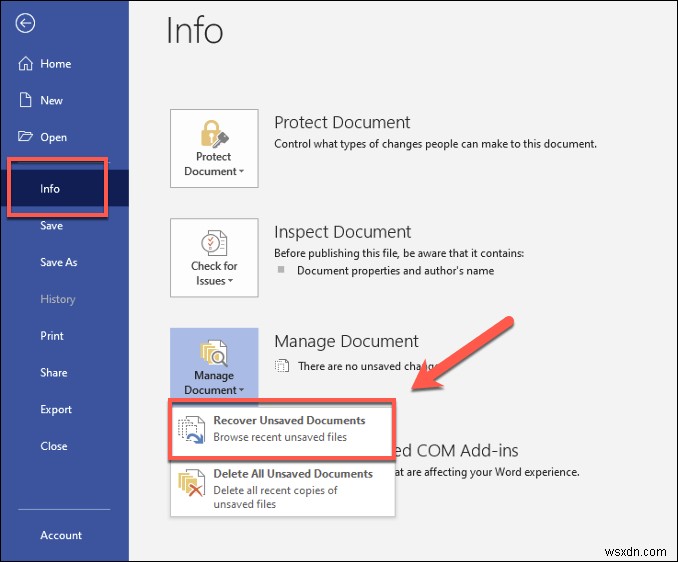The image size is (678, 562).
Task: Click the Check for Issues checklist icon
Action: [x=214, y=243]
